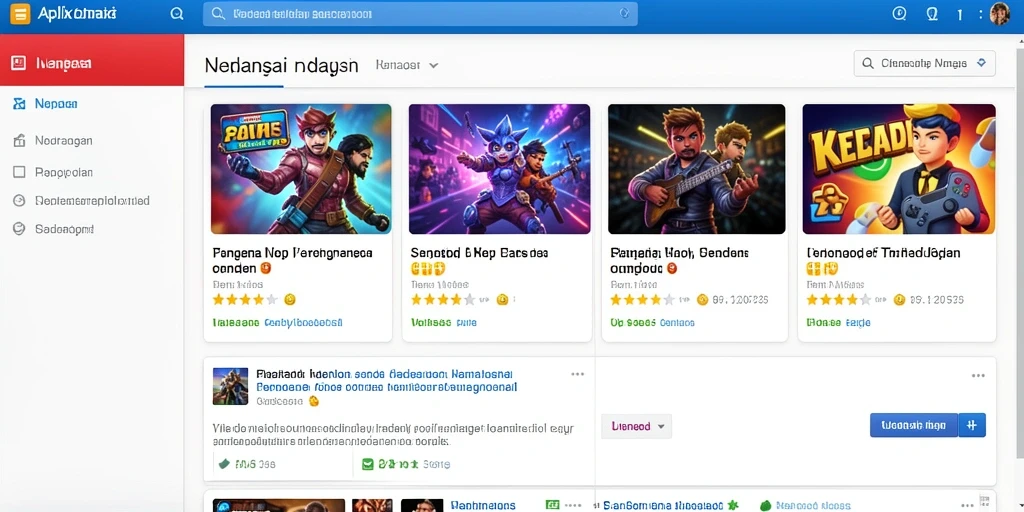The height and width of the screenshot is (512, 1024).
Task: Open the Fioaitaodi list item title link
Action: pyautogui.click(x=386, y=381)
